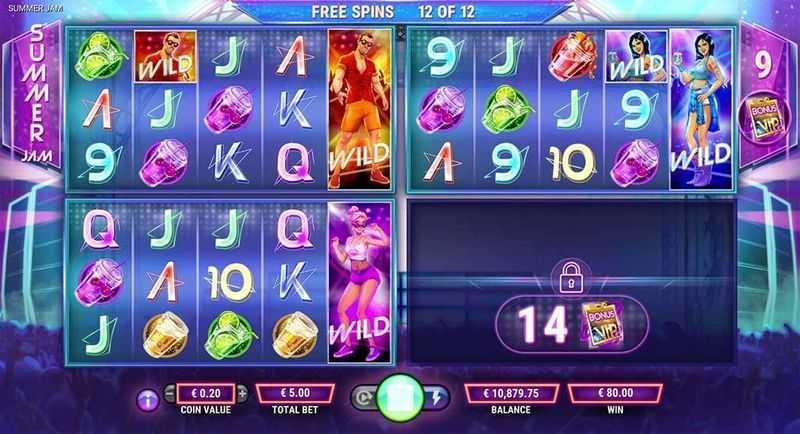Click the Free Spins 12 of 12 banner
Screen dimensions: 800x434
[x=393, y=12]
